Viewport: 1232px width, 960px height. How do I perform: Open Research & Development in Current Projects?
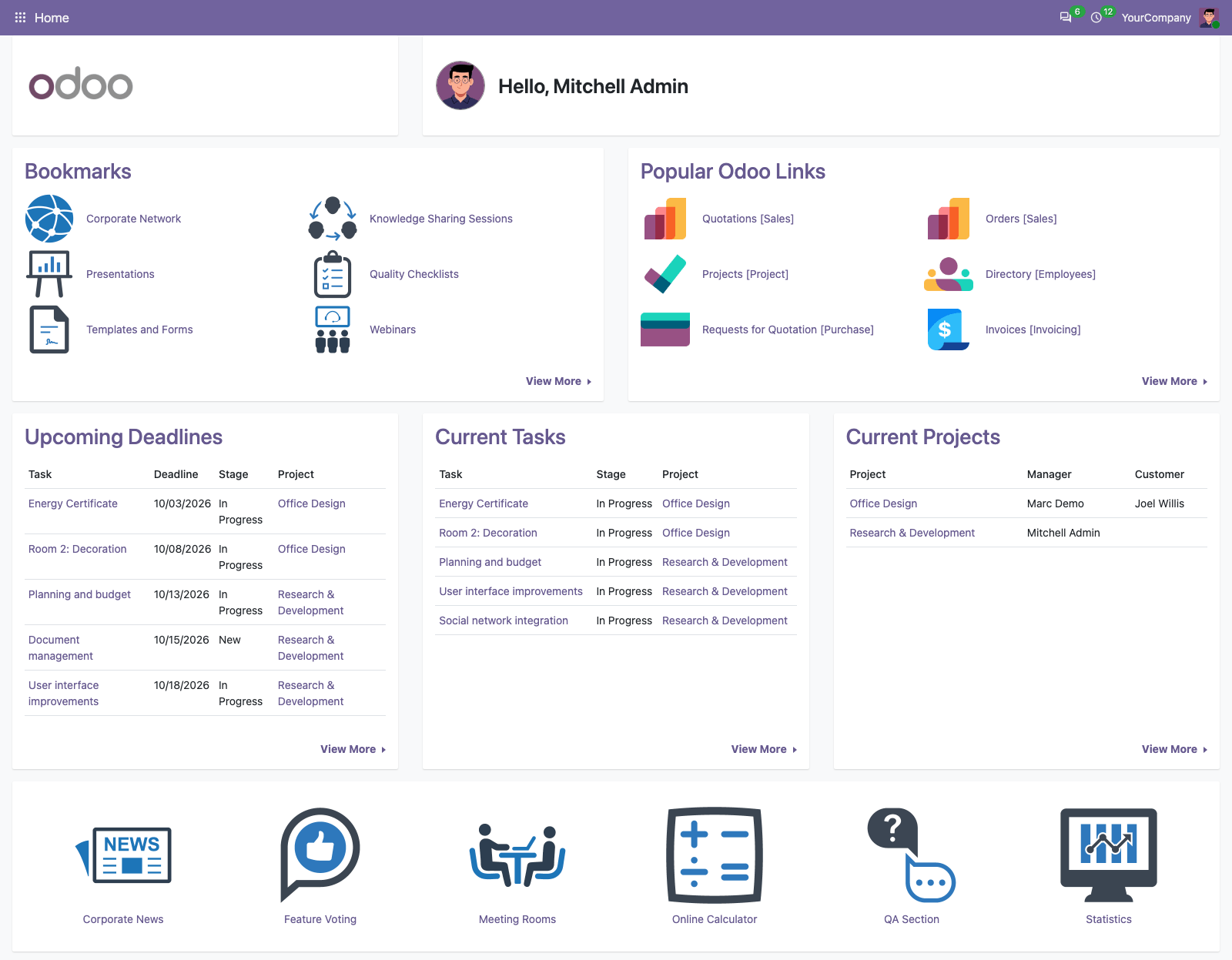point(912,533)
